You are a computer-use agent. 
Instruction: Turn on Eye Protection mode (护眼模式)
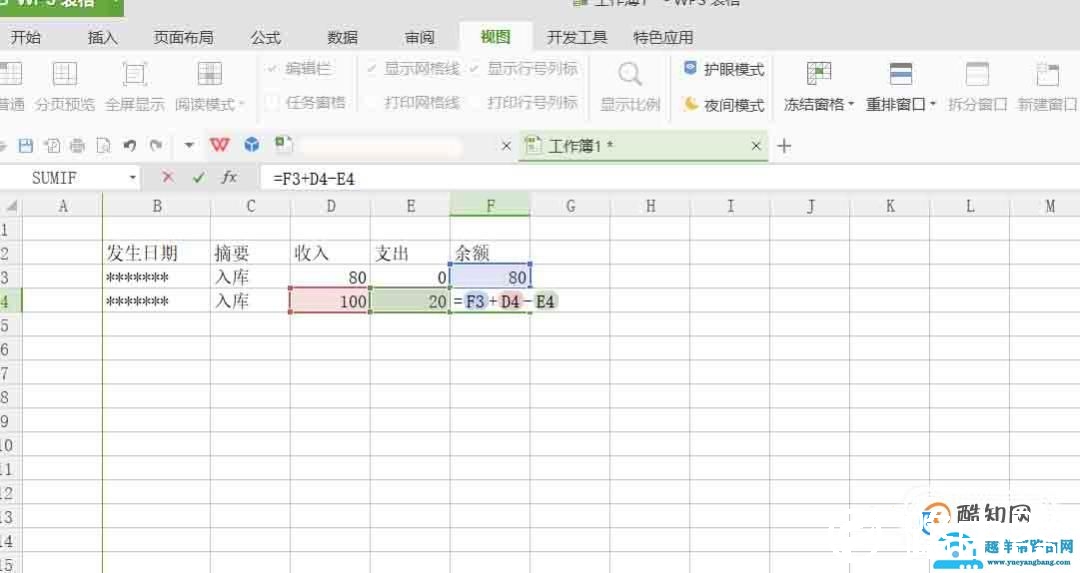(x=724, y=69)
